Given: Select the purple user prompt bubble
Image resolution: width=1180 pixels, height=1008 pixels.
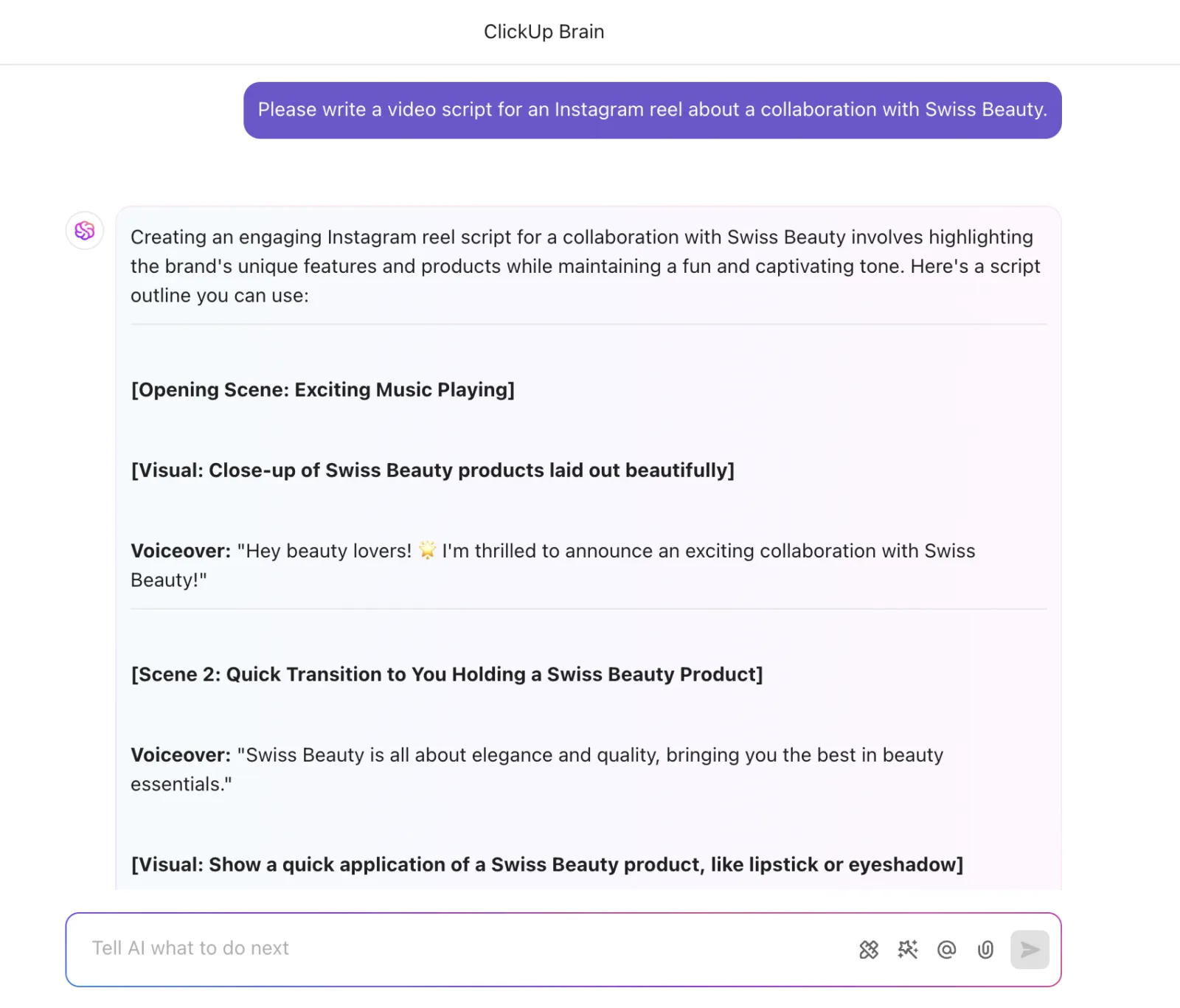Looking at the screenshot, I should tap(653, 110).
